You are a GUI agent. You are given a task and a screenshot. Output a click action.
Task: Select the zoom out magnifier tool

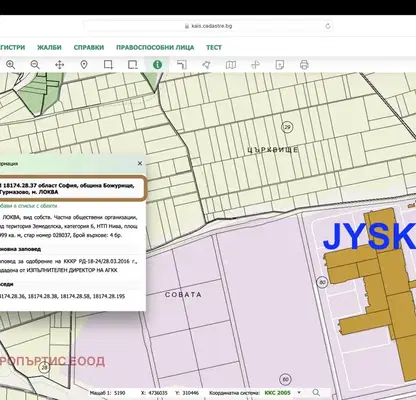click(x=35, y=65)
